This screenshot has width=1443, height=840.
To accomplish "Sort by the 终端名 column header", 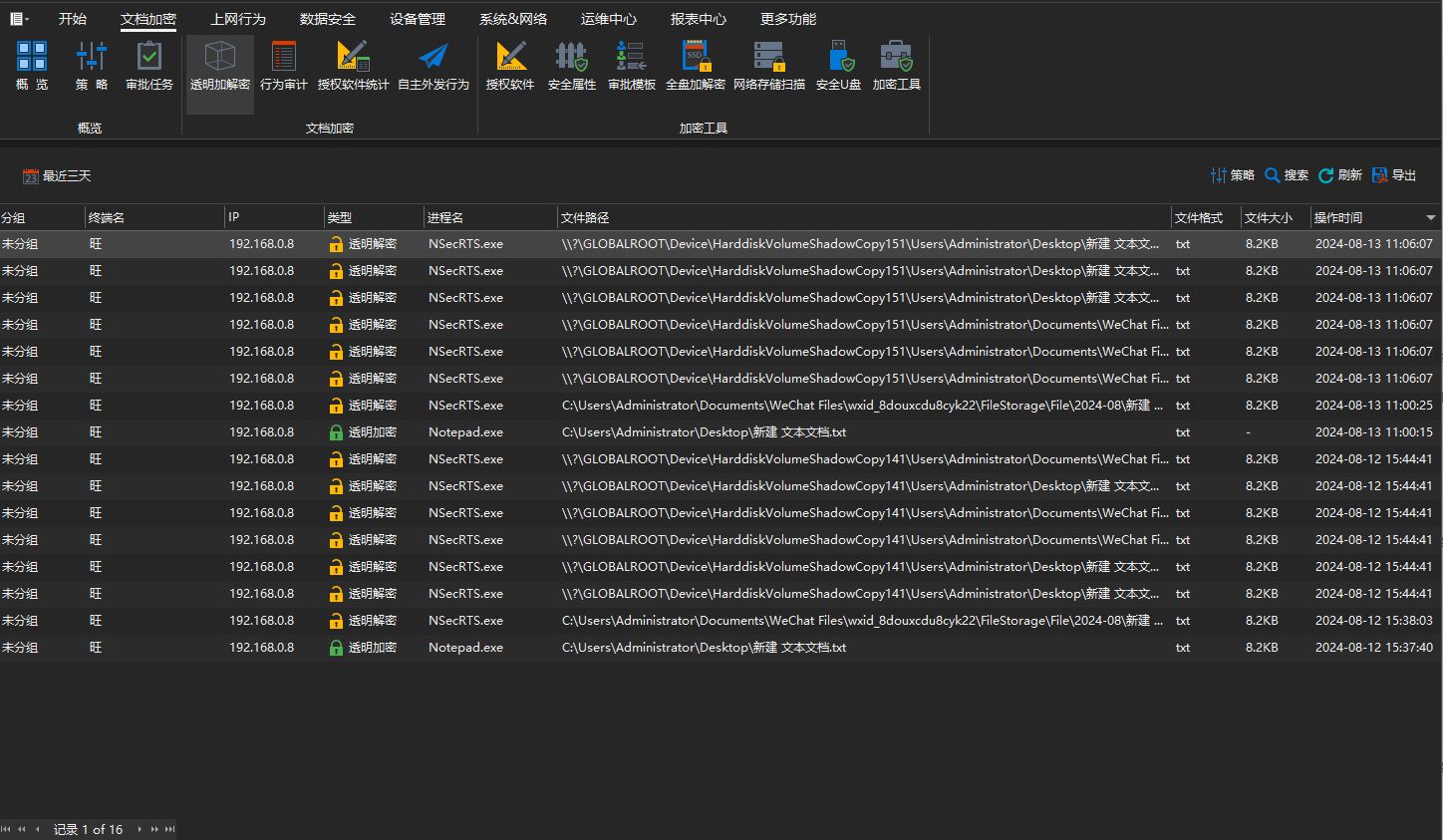I will tap(154, 217).
